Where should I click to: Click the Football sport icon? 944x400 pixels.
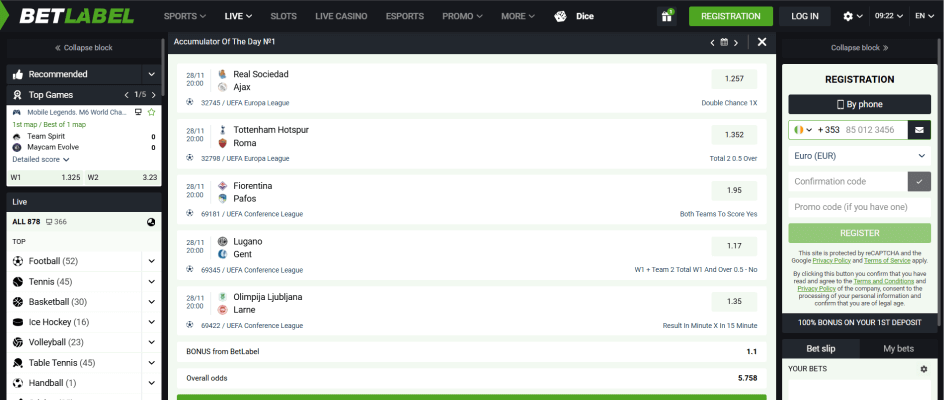(x=17, y=261)
